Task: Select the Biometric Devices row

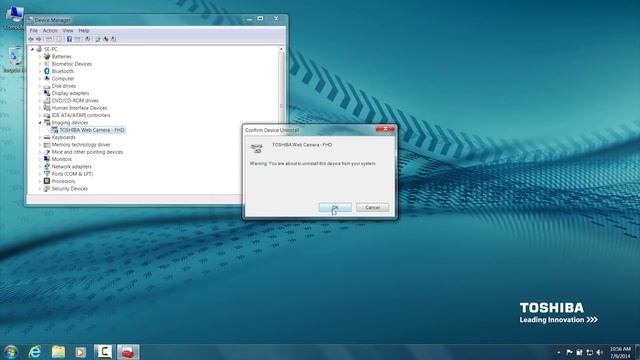Action: pos(71,64)
